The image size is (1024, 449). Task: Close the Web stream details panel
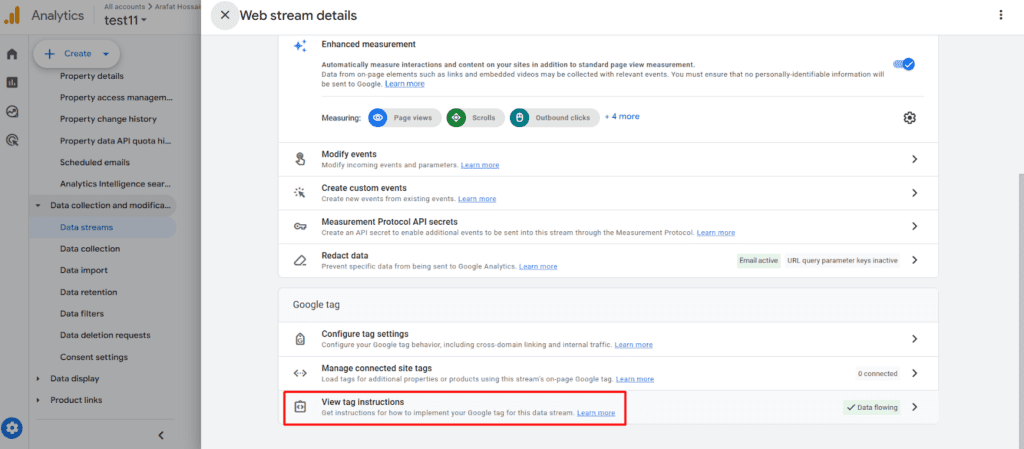coord(225,15)
